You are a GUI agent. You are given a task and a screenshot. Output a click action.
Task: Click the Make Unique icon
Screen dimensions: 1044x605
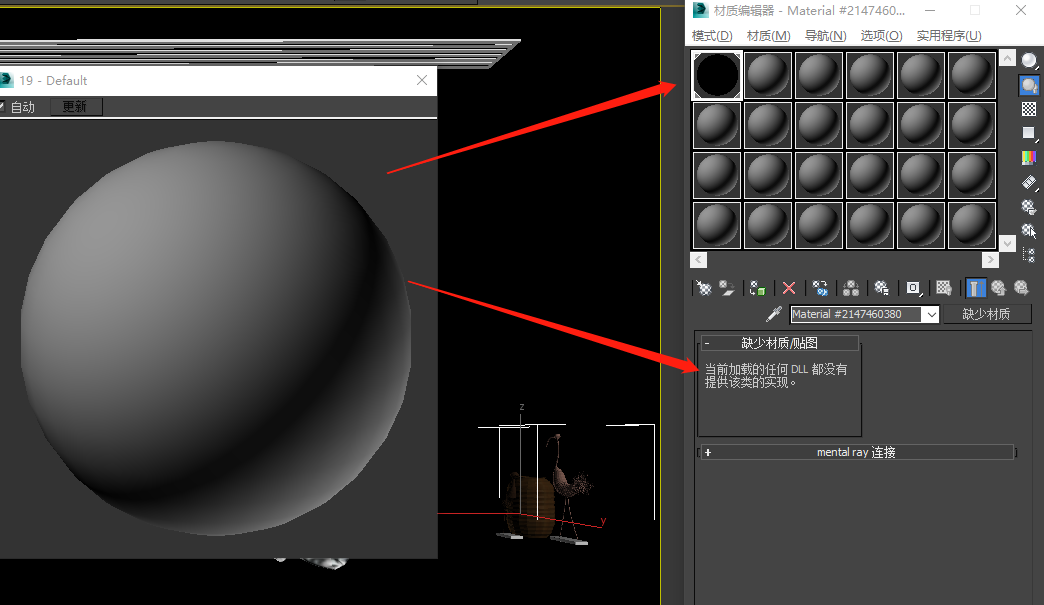pyautogui.click(x=851, y=288)
